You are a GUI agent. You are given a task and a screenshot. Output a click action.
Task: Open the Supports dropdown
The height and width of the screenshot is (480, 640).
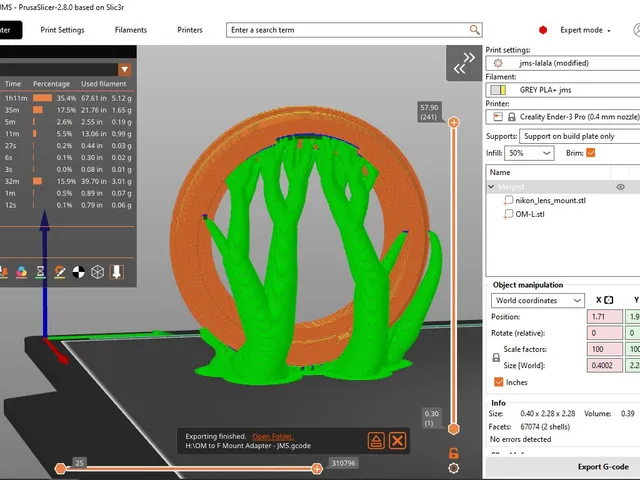pyautogui.click(x=580, y=136)
